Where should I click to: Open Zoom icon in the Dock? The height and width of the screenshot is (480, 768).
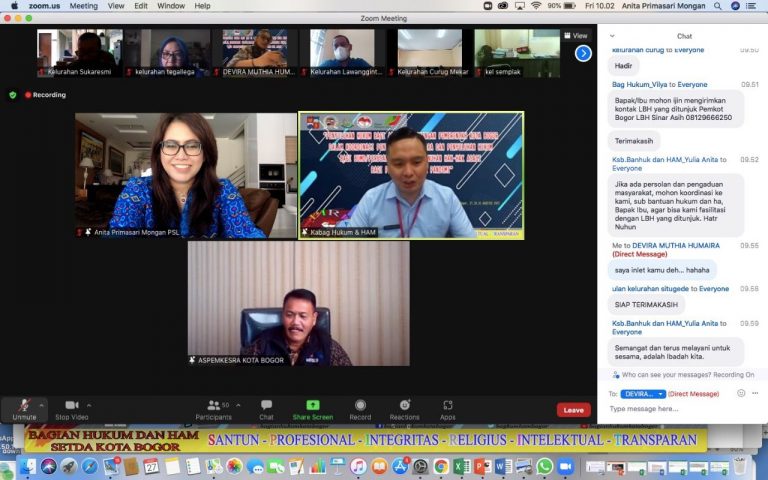pyautogui.click(x=565, y=466)
